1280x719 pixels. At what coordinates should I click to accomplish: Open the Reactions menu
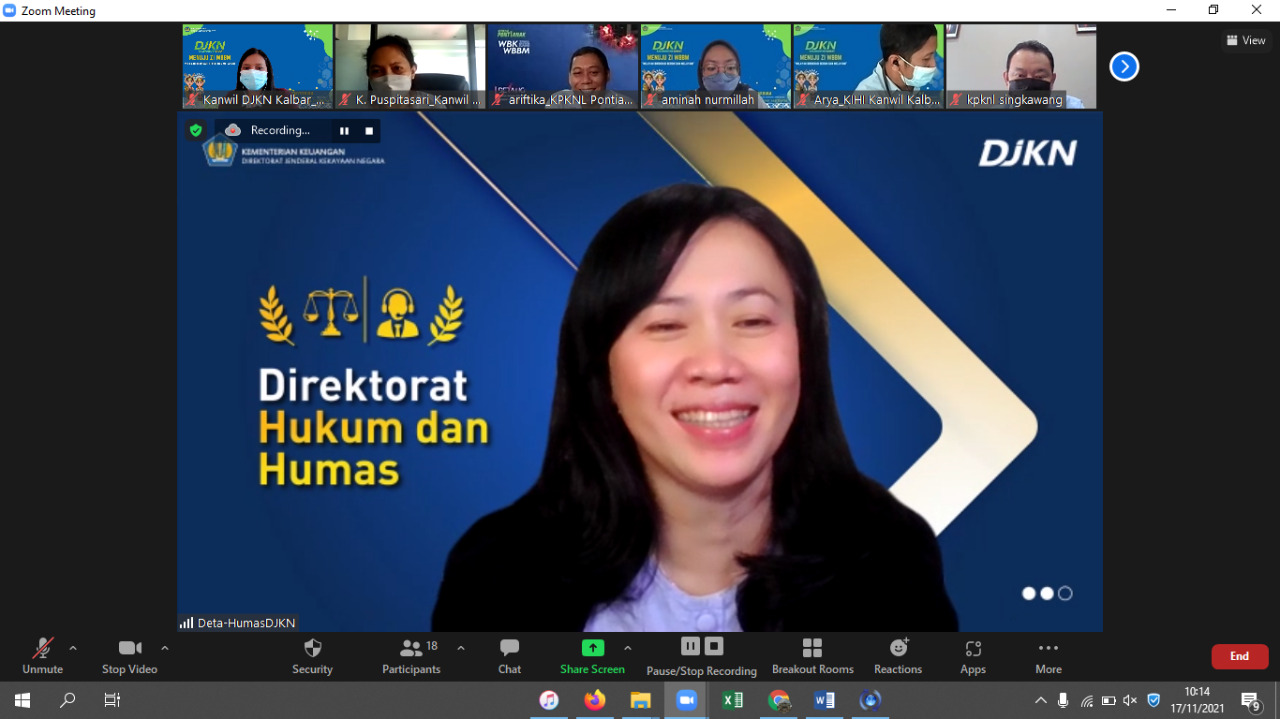point(898,656)
